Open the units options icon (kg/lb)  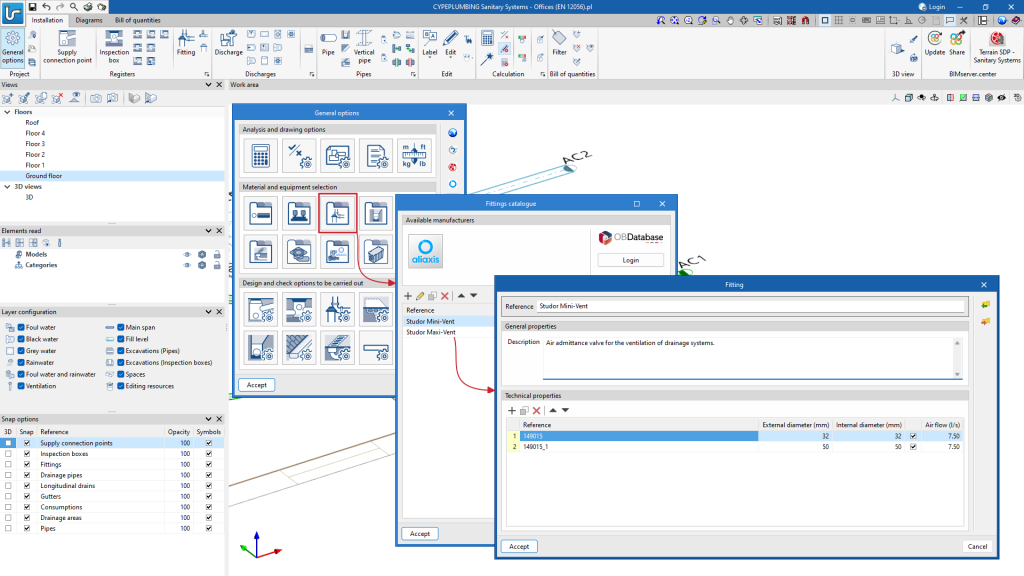414,156
